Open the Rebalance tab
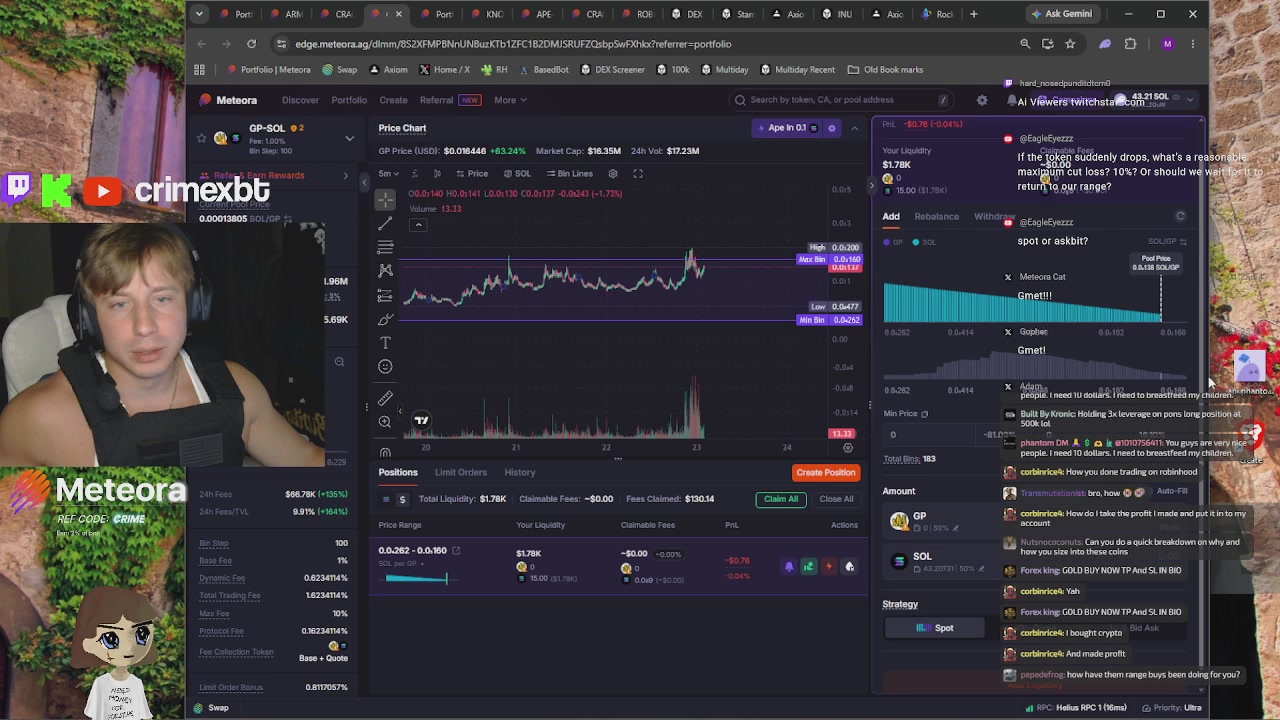The width and height of the screenshot is (1280, 720). point(937,216)
